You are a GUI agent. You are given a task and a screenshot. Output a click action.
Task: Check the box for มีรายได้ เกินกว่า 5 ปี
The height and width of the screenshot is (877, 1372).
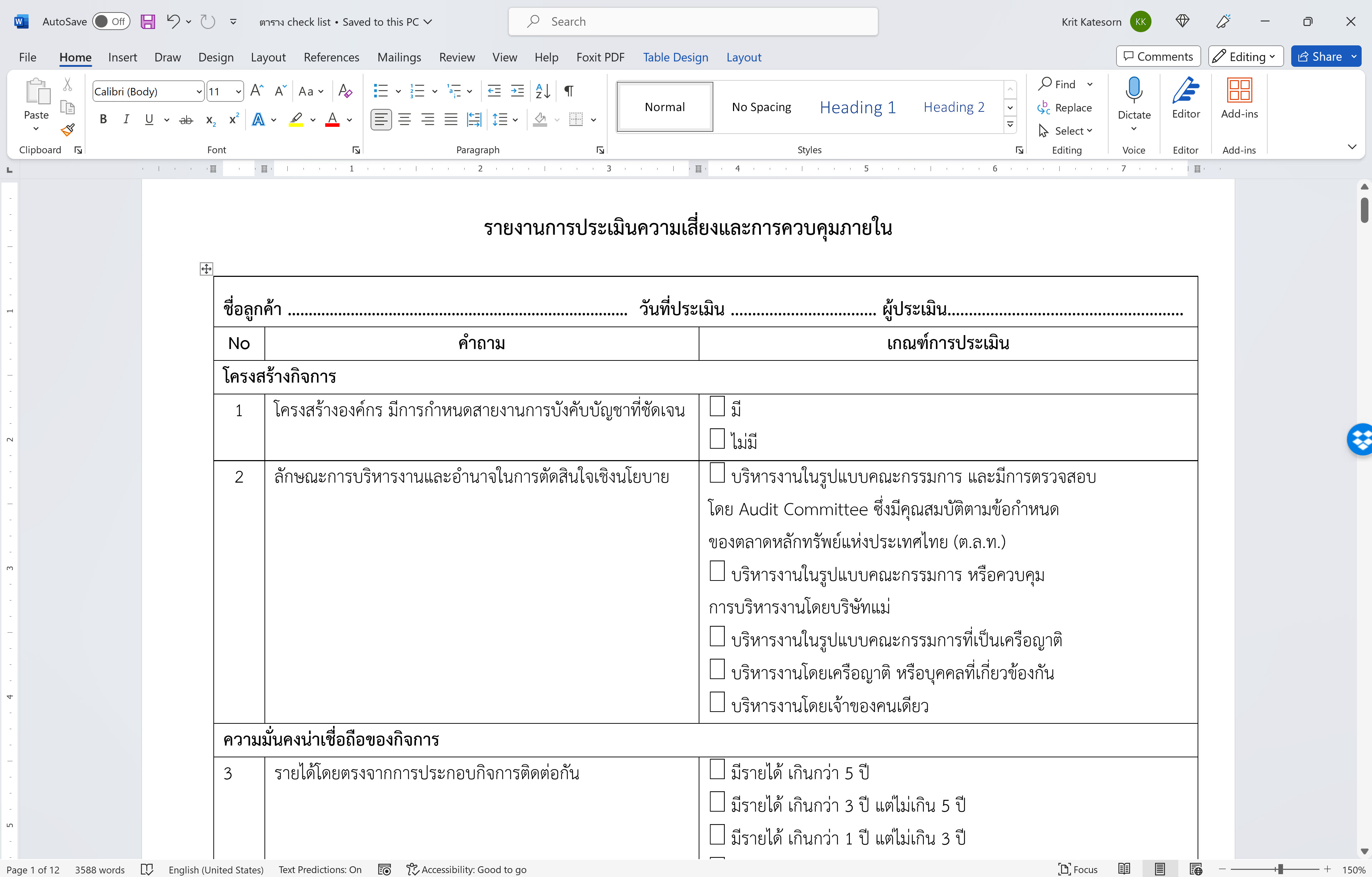(717, 769)
